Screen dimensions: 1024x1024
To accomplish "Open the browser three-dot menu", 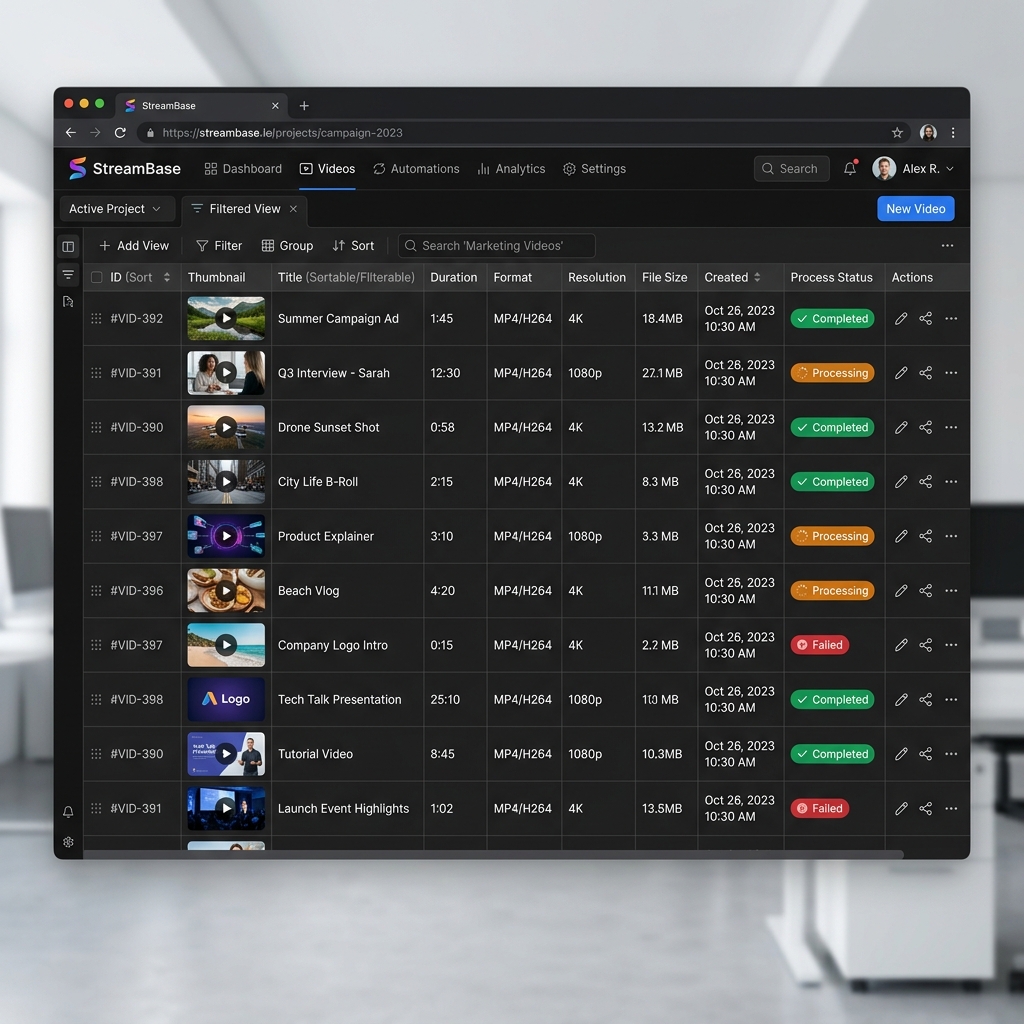I will [x=953, y=133].
